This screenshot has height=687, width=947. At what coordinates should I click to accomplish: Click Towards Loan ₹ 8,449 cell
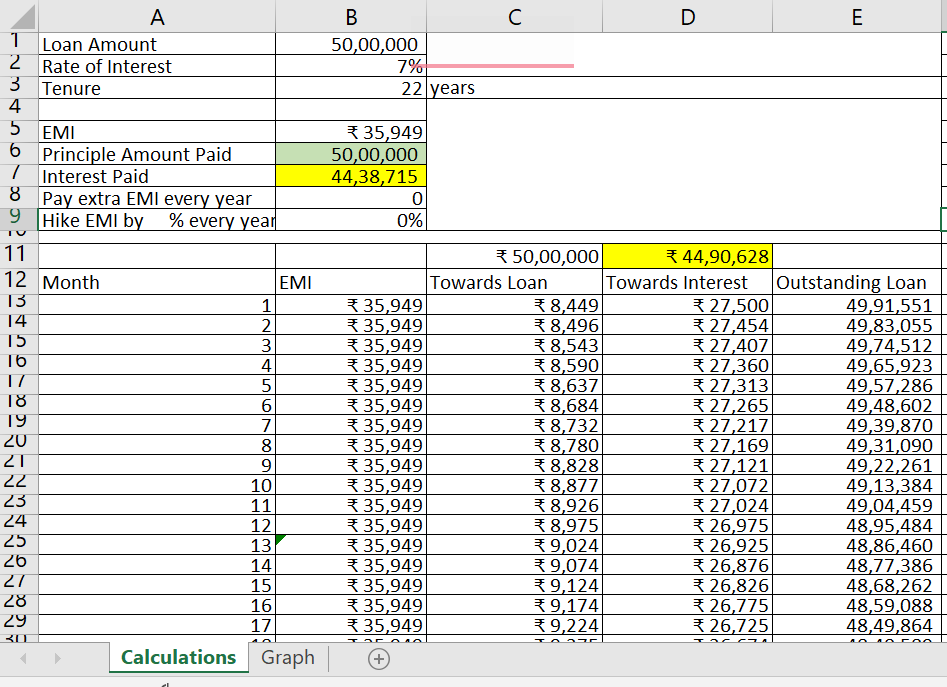[515, 305]
